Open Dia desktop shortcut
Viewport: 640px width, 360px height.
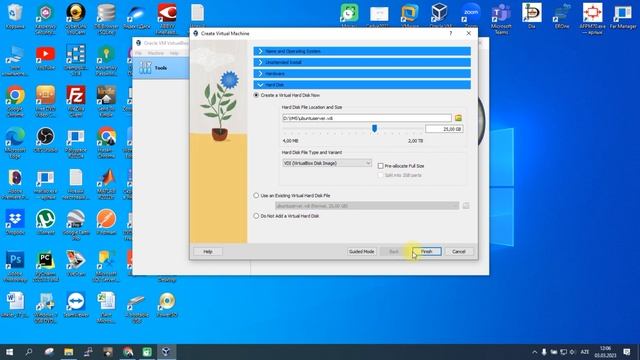(531, 16)
